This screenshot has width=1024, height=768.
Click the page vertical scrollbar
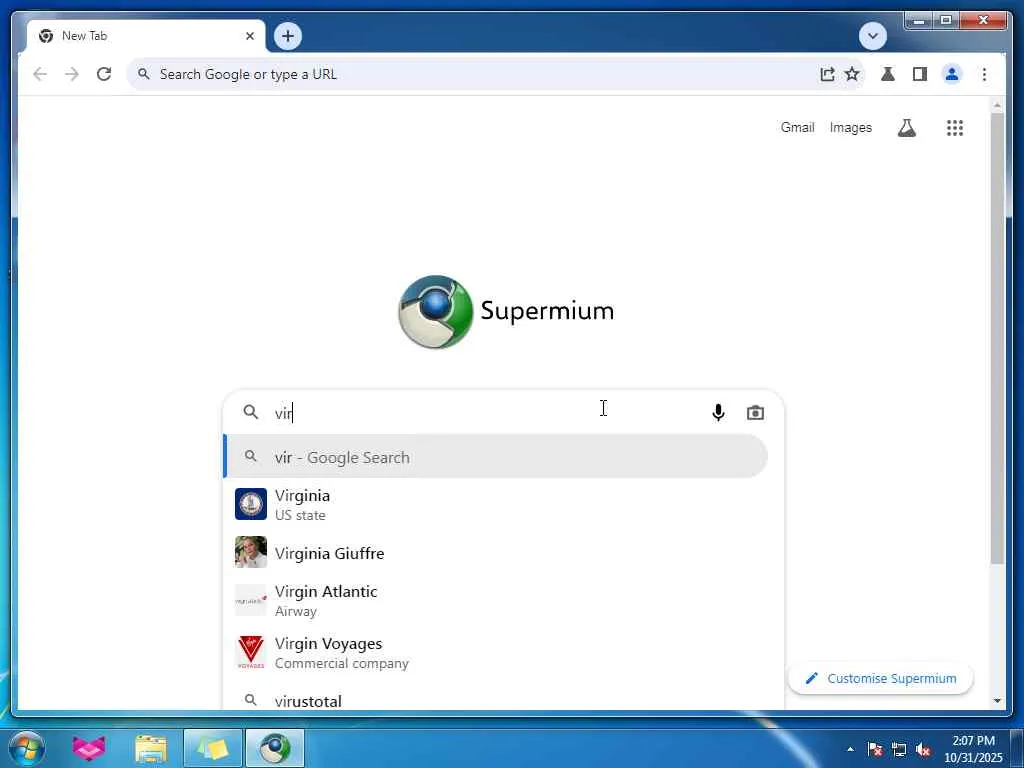997,338
